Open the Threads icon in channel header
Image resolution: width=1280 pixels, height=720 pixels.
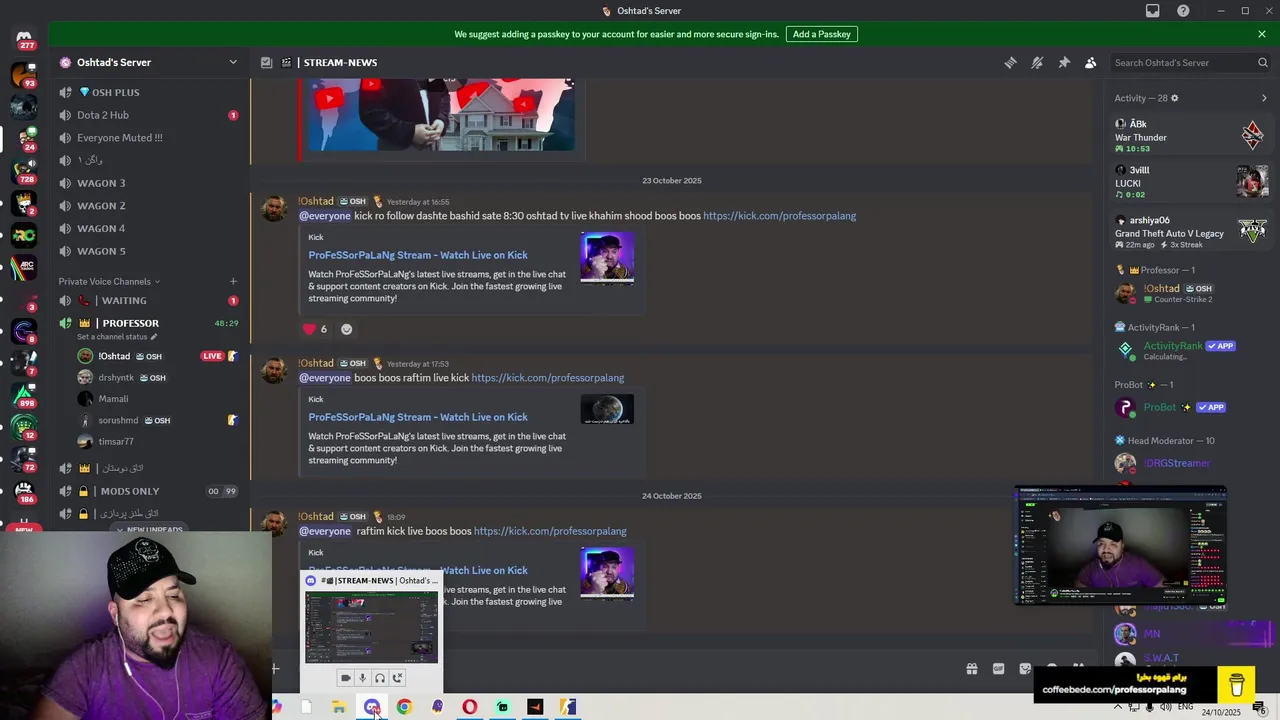(1010, 62)
